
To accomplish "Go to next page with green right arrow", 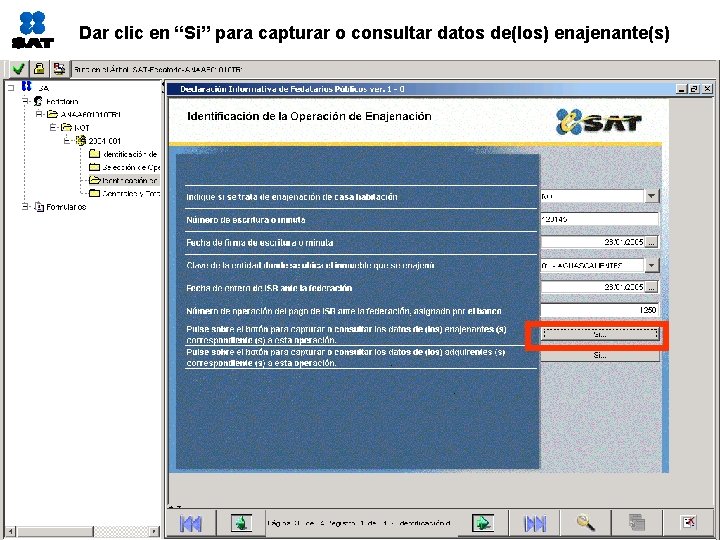I will click(483, 523).
